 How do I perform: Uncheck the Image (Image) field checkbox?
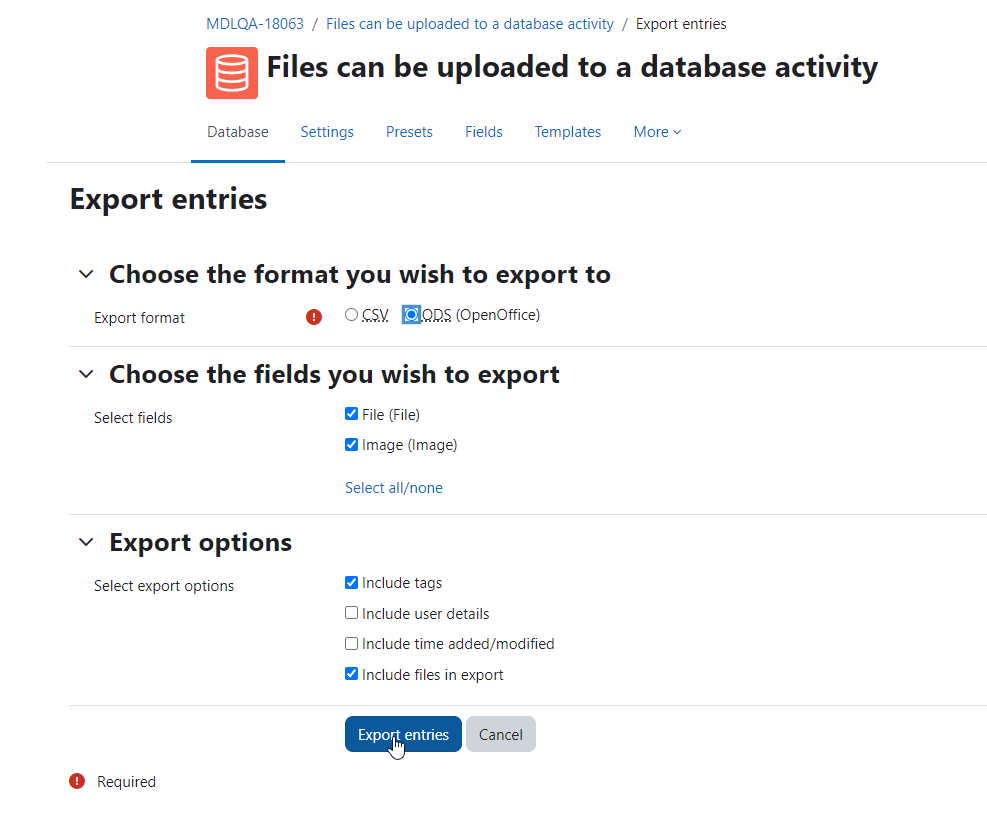[x=351, y=445]
